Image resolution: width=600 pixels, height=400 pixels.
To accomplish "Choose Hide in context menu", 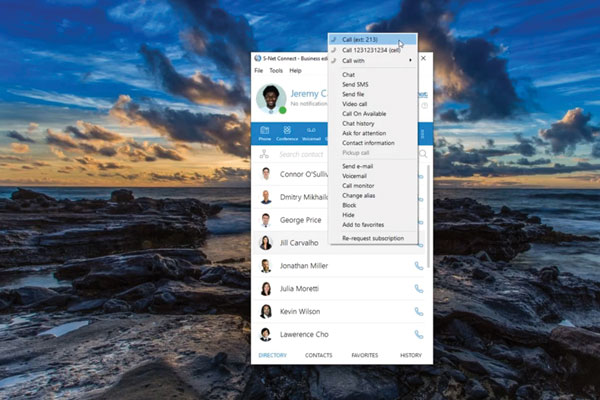I will (x=348, y=215).
